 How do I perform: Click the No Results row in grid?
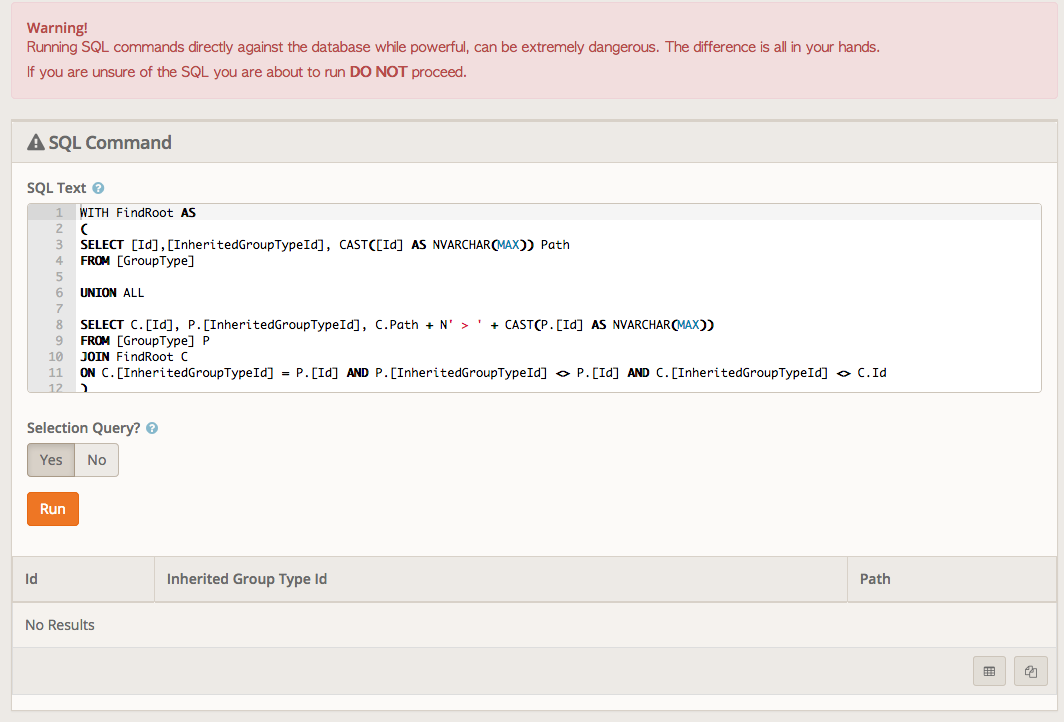point(60,625)
